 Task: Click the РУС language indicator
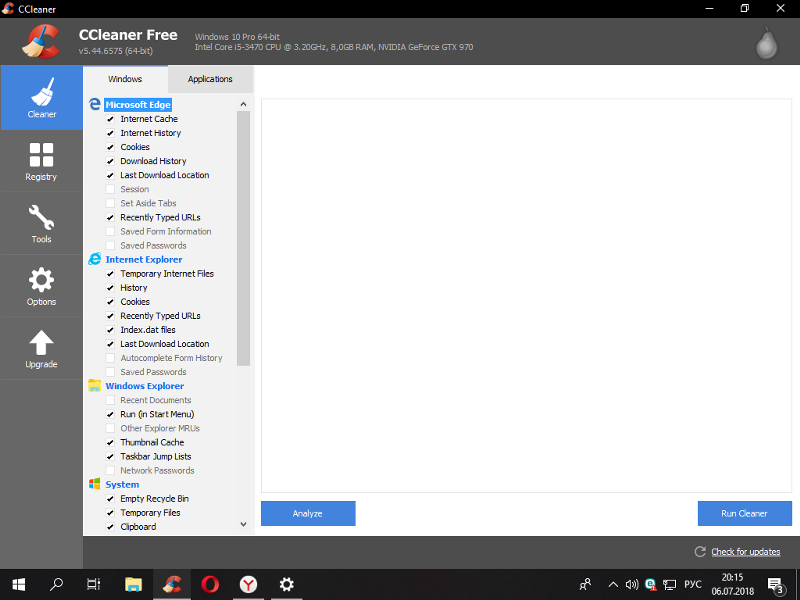coord(692,585)
